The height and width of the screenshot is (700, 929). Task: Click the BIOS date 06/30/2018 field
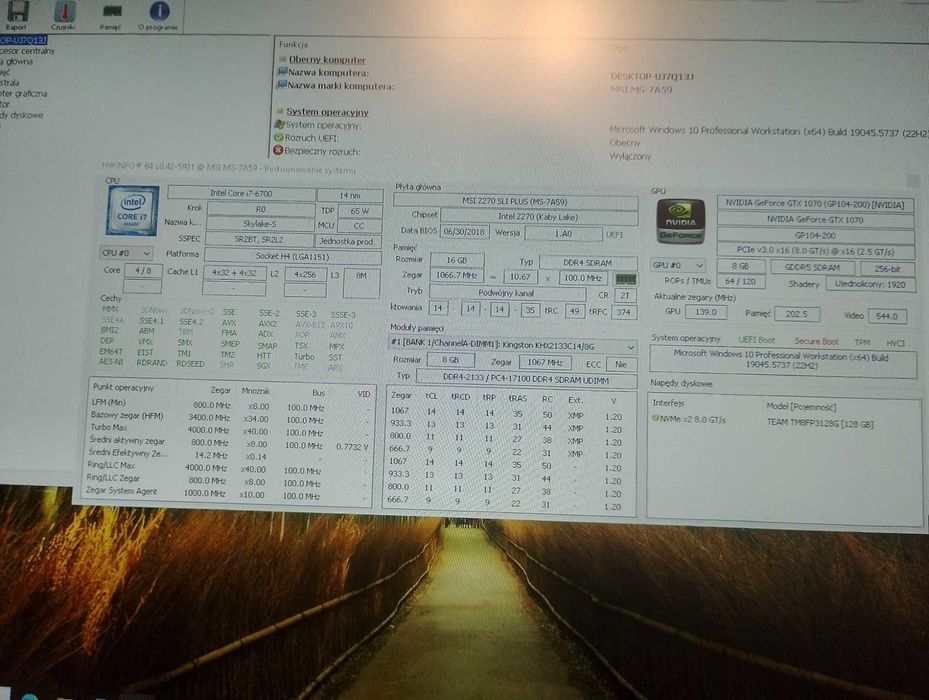pos(464,232)
